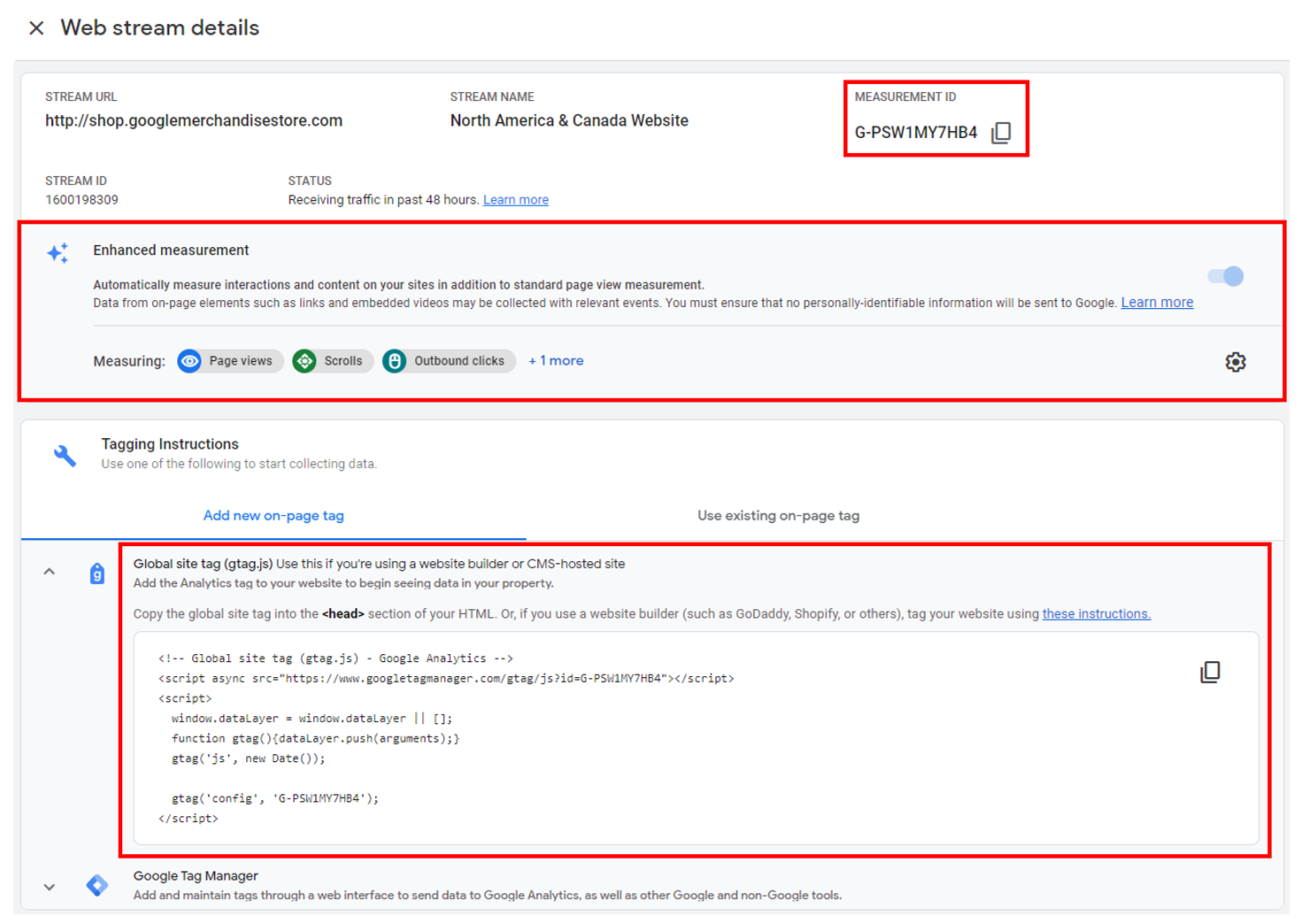Select the Measurement ID G-PSW1MY7HB4 text
1302x924 pixels.
pyautogui.click(x=916, y=133)
